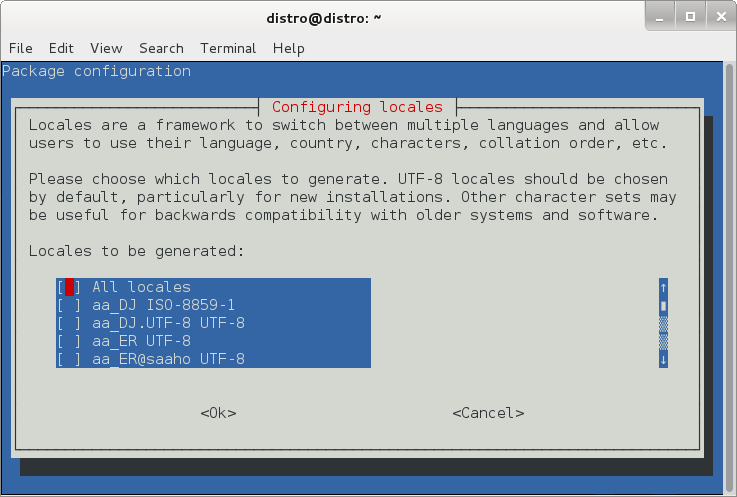Open the File menu
The height and width of the screenshot is (497, 737).
21,48
